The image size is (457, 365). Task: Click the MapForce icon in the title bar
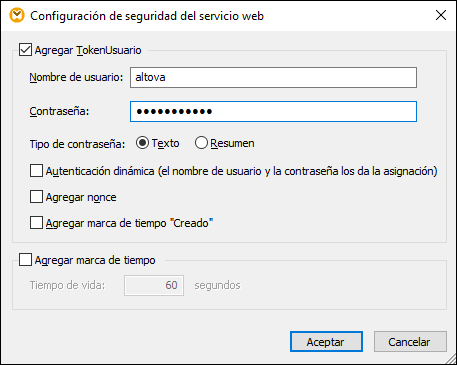pyautogui.click(x=17, y=15)
